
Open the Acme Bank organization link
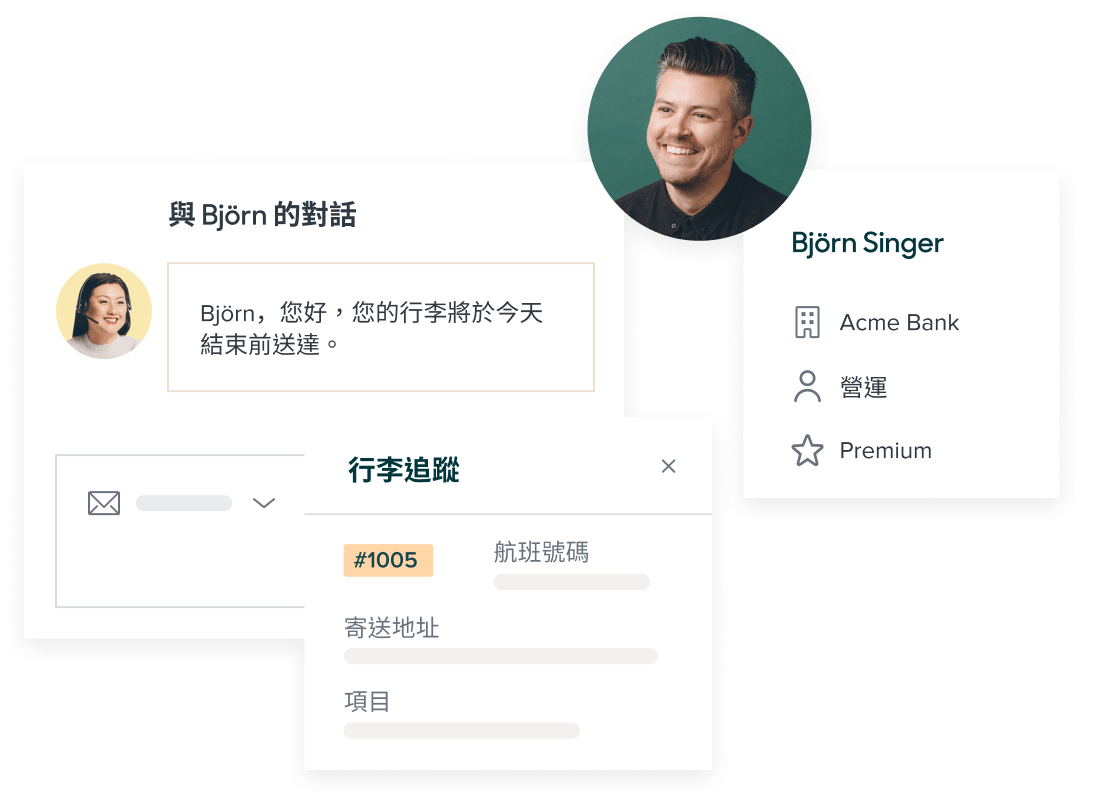pos(899,322)
